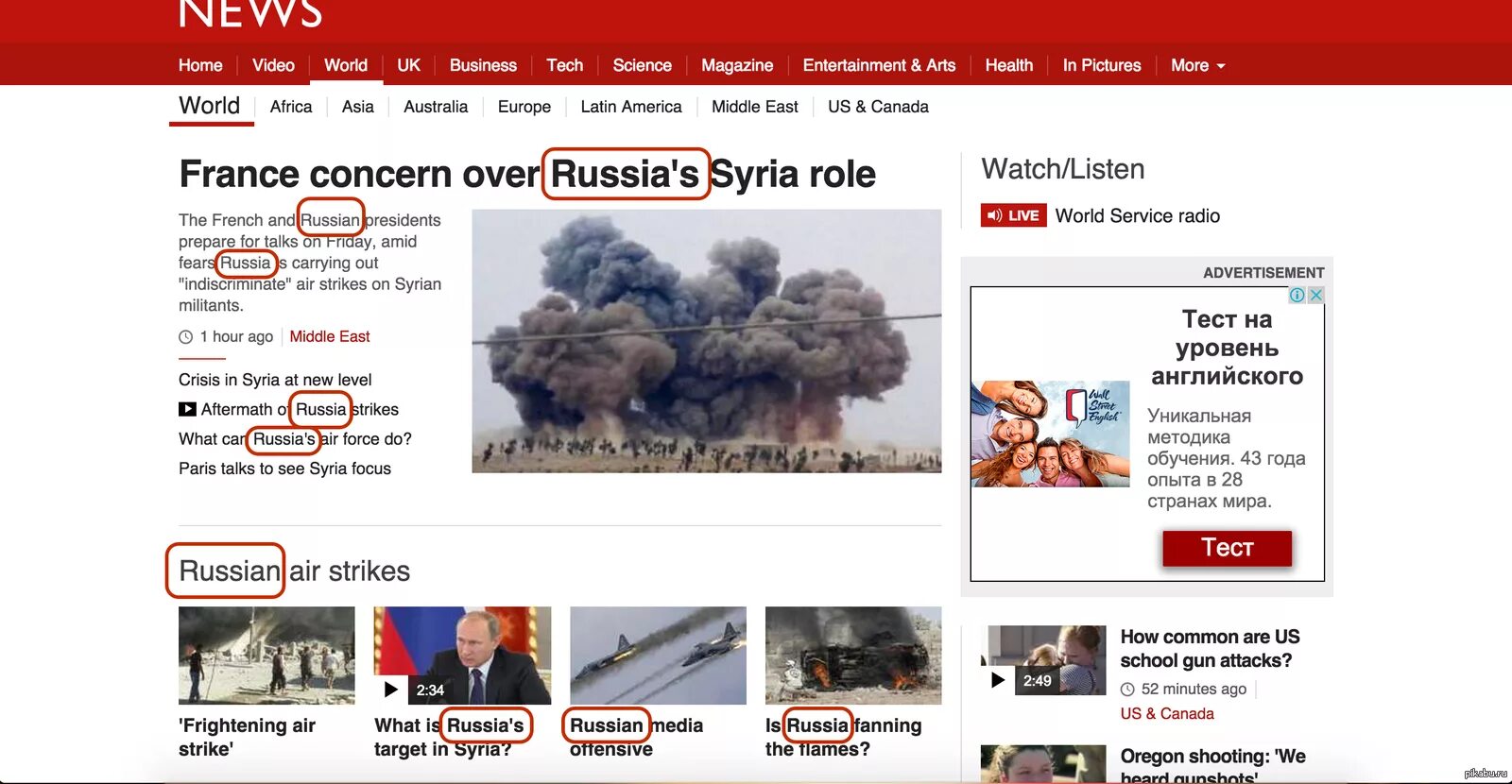1512x784 pixels.
Task: Expand the More dropdown menu
Action: (1197, 65)
